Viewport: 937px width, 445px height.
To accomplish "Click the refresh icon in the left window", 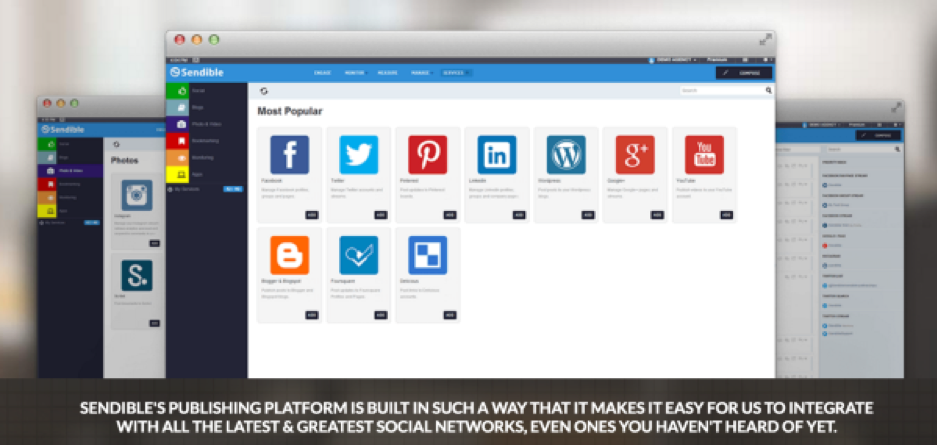I will (116, 144).
